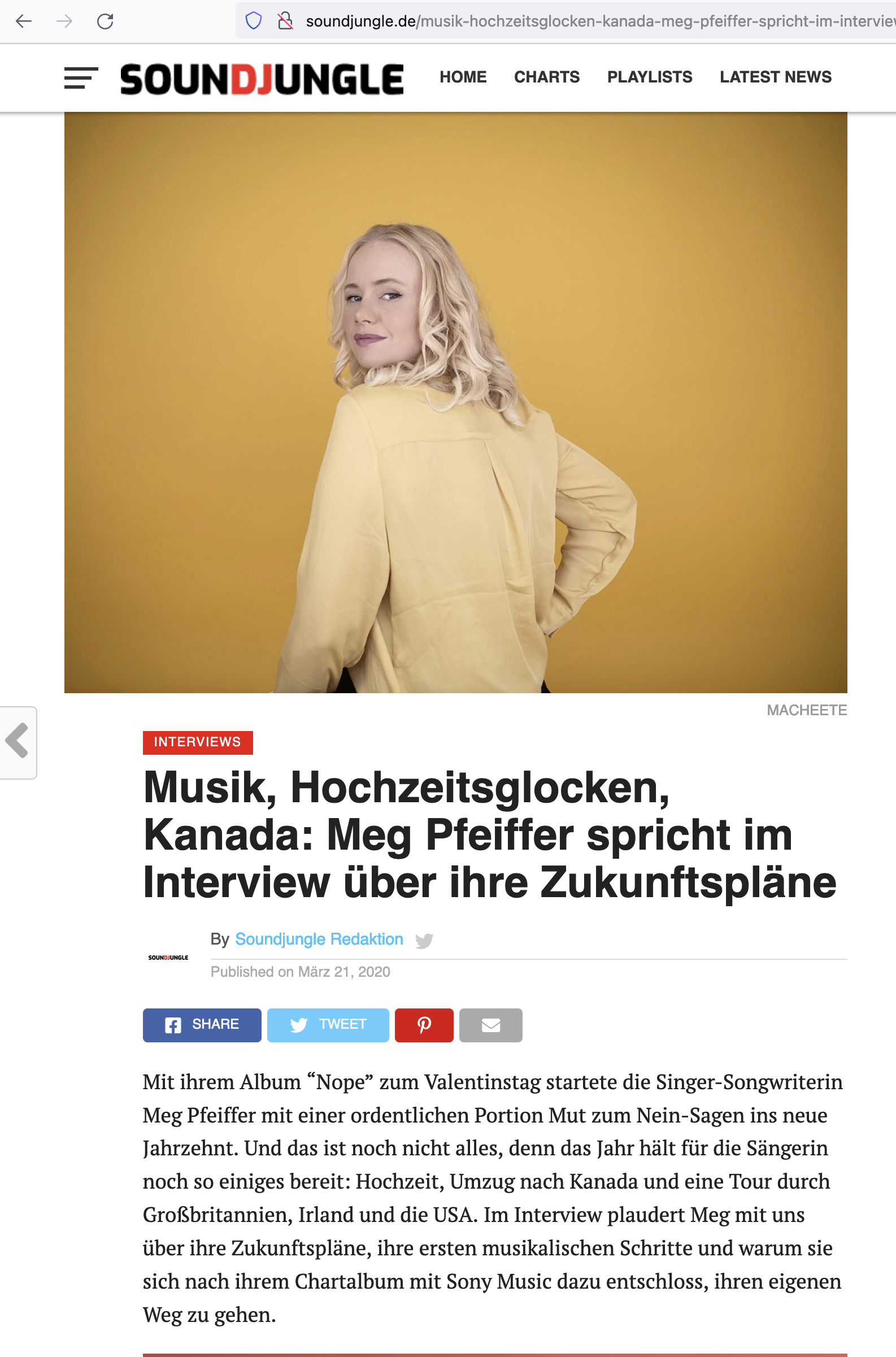
Task: Click the red INTERVIEWS category tag
Action: point(198,742)
